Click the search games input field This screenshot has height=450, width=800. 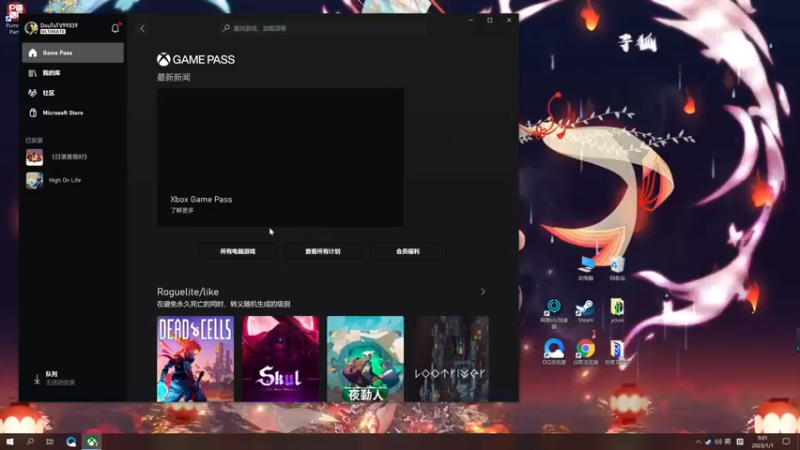324,29
